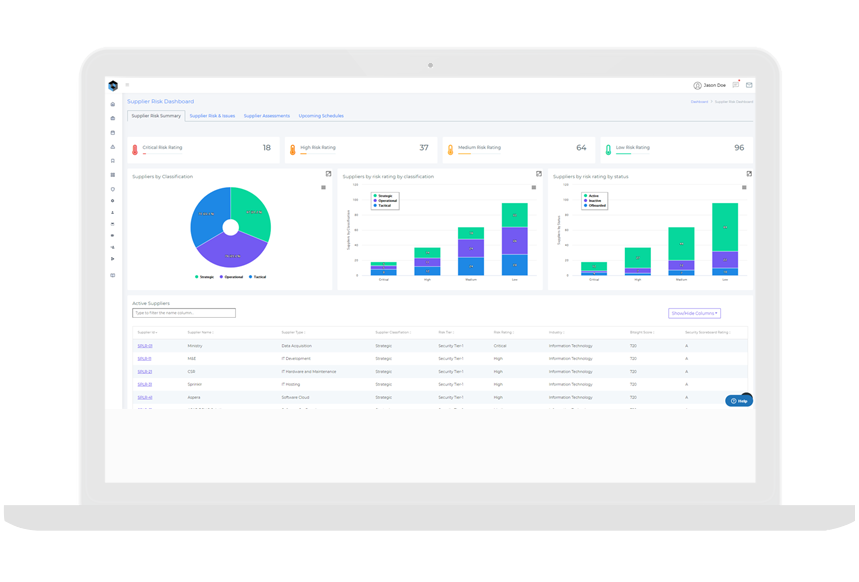This screenshot has width=859, height=582.
Task: Click the Data Acquisition supplier type cell
Action: (x=296, y=346)
